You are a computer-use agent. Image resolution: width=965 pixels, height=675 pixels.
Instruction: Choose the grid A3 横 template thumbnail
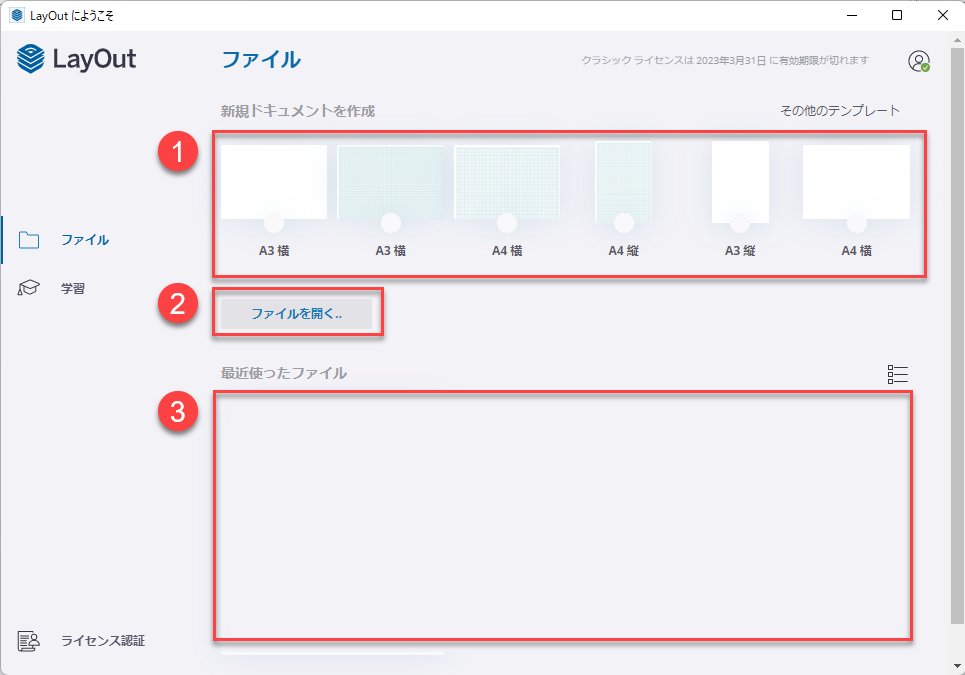[390, 180]
